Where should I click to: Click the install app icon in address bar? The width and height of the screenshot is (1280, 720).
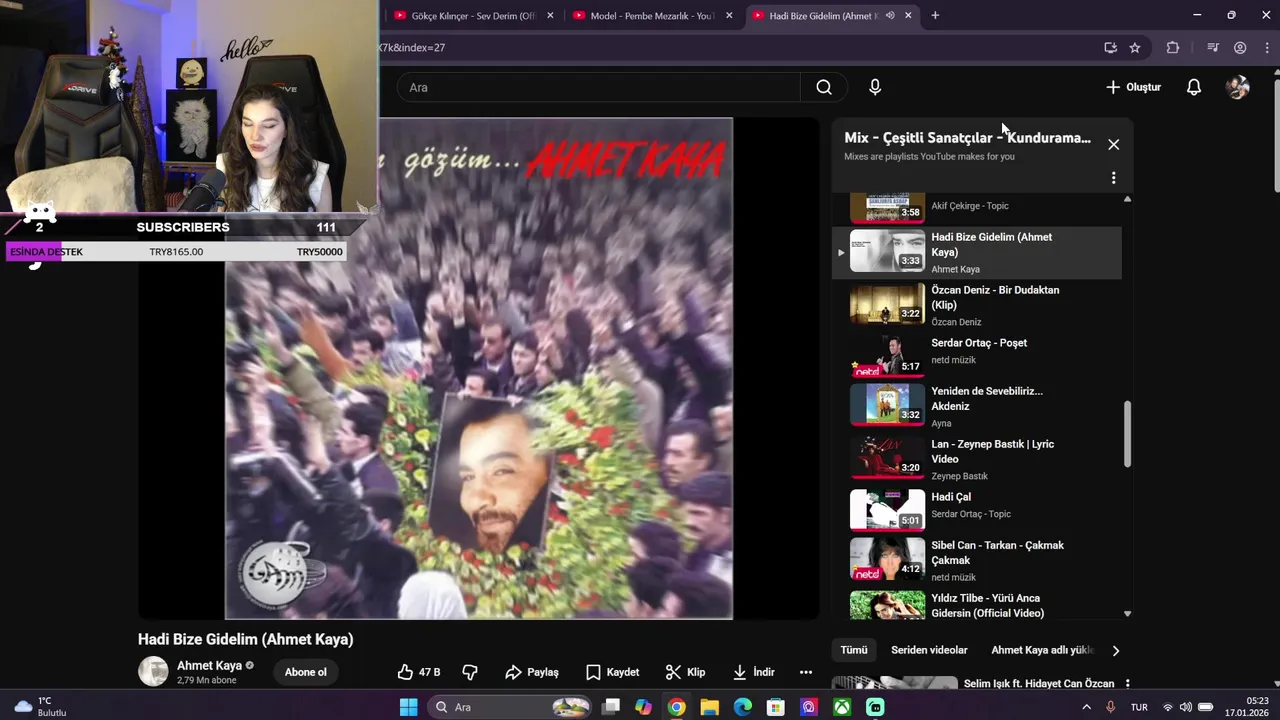1110,47
